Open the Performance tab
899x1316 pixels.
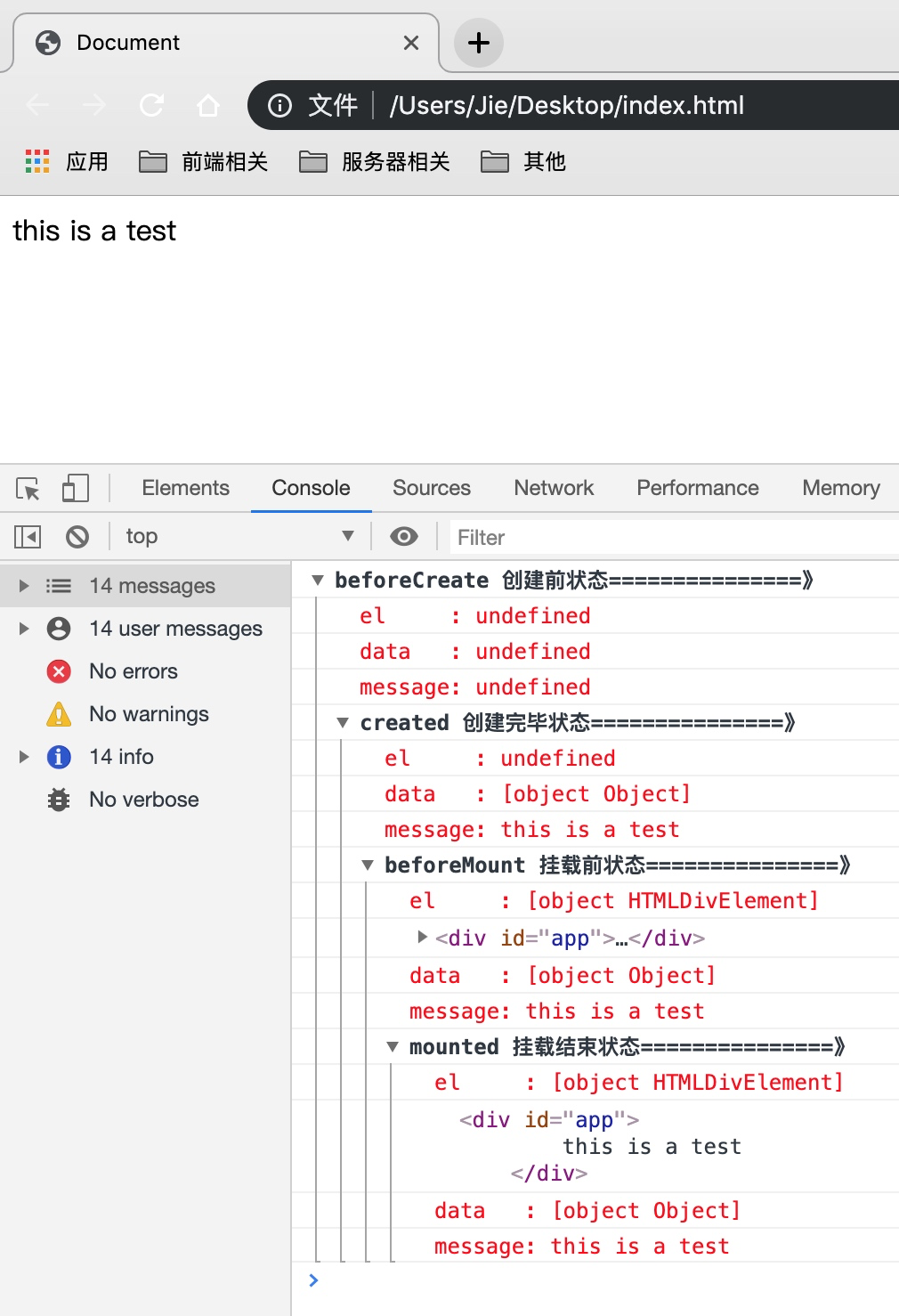(698, 488)
